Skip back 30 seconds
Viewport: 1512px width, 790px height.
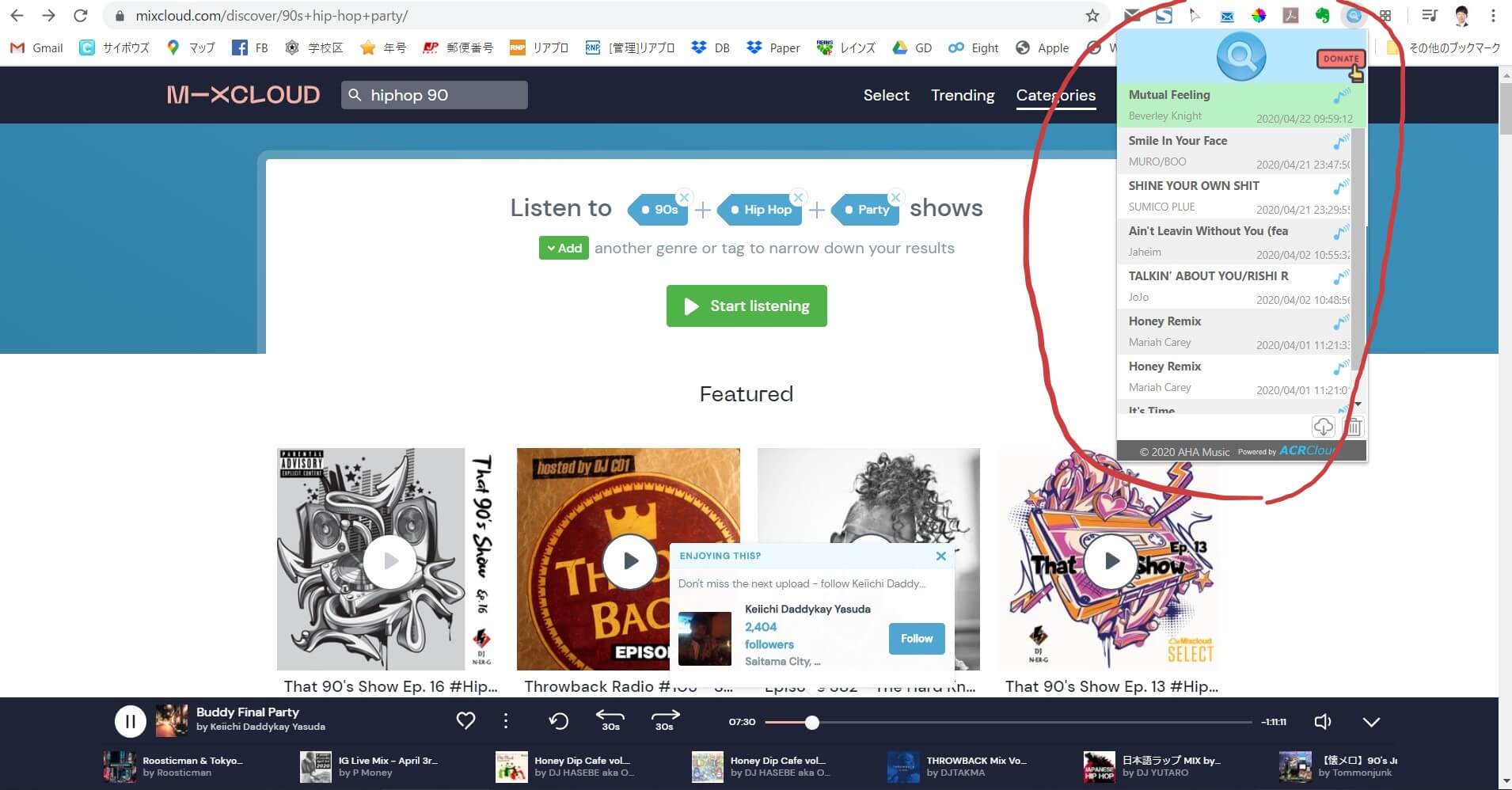click(x=610, y=720)
